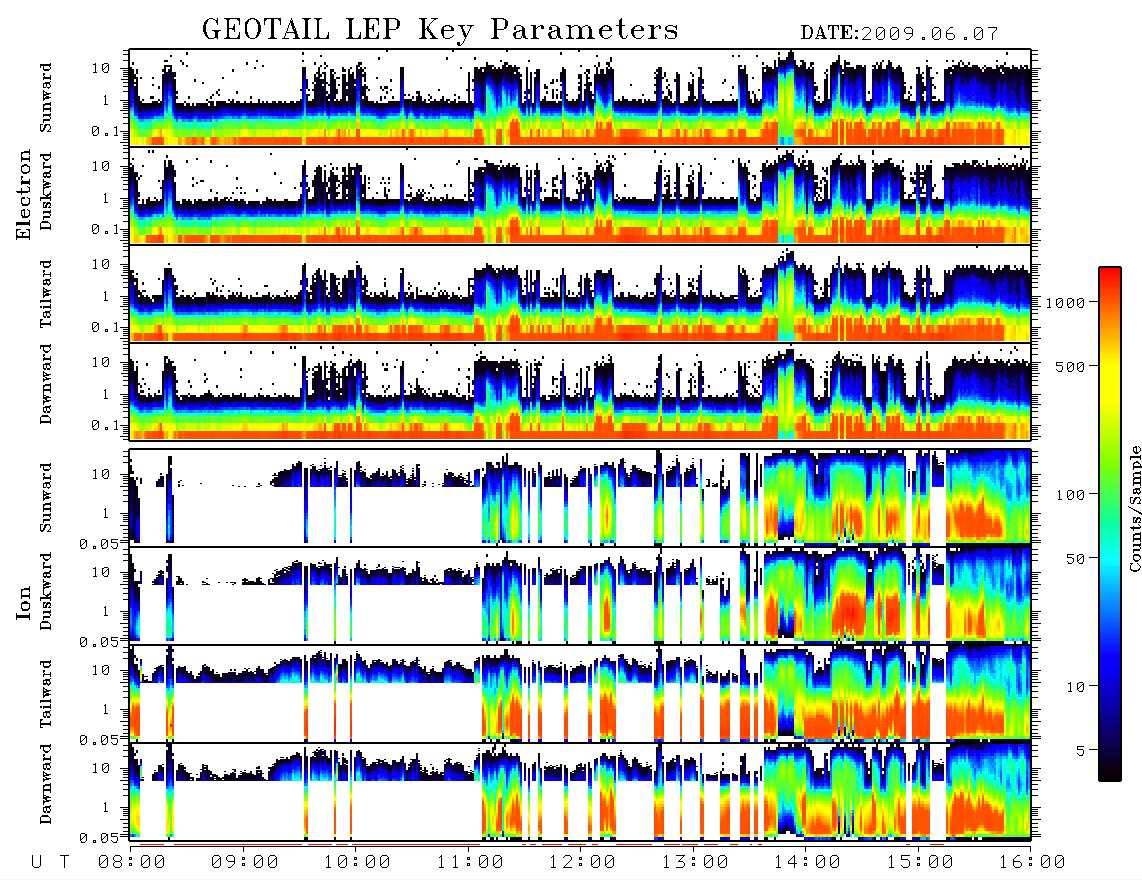This screenshot has width=1142, height=880.
Task: Click inside the Electron Tailward spectrogram panel
Action: (x=580, y=294)
